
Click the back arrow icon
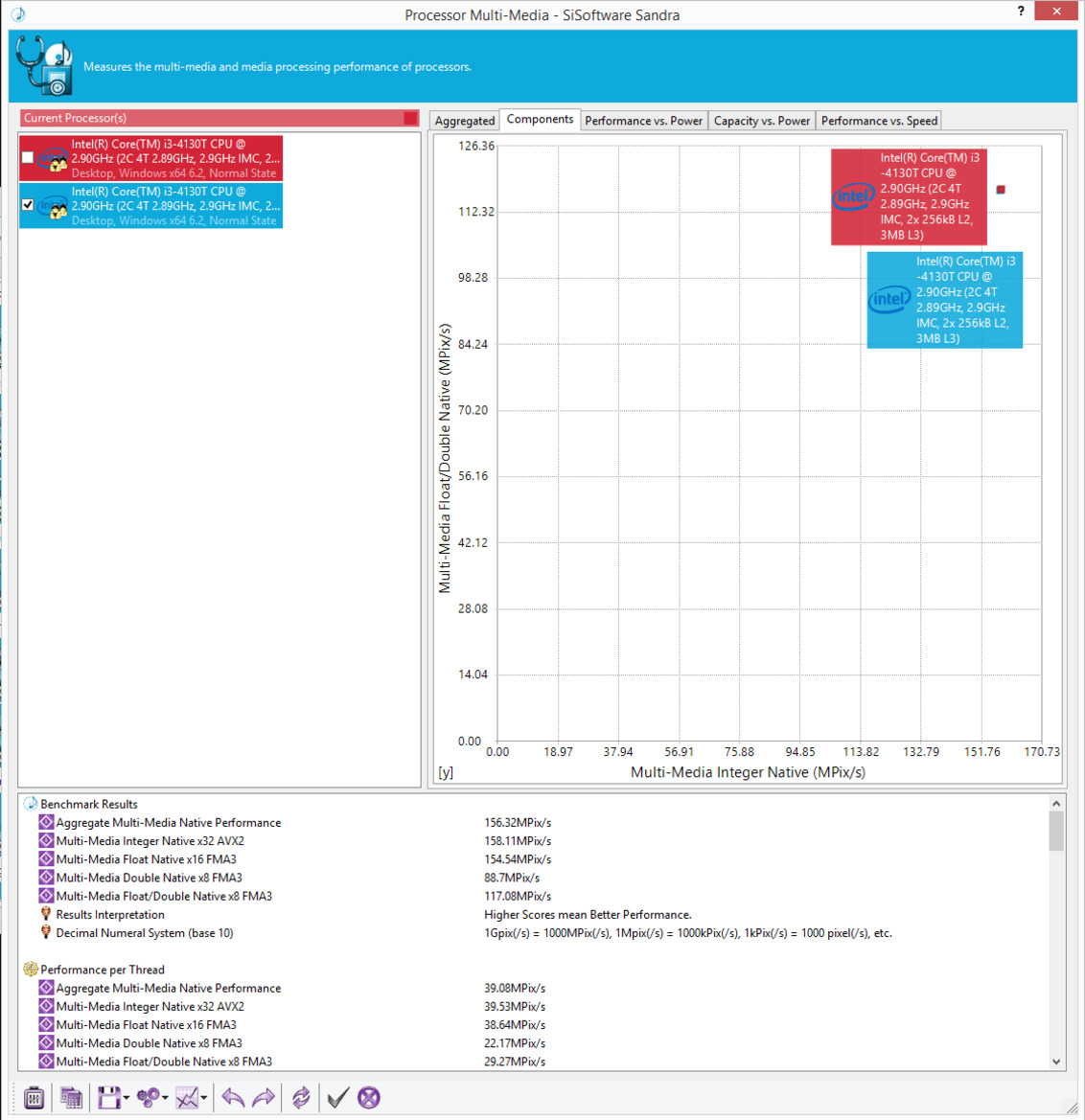233,1097
